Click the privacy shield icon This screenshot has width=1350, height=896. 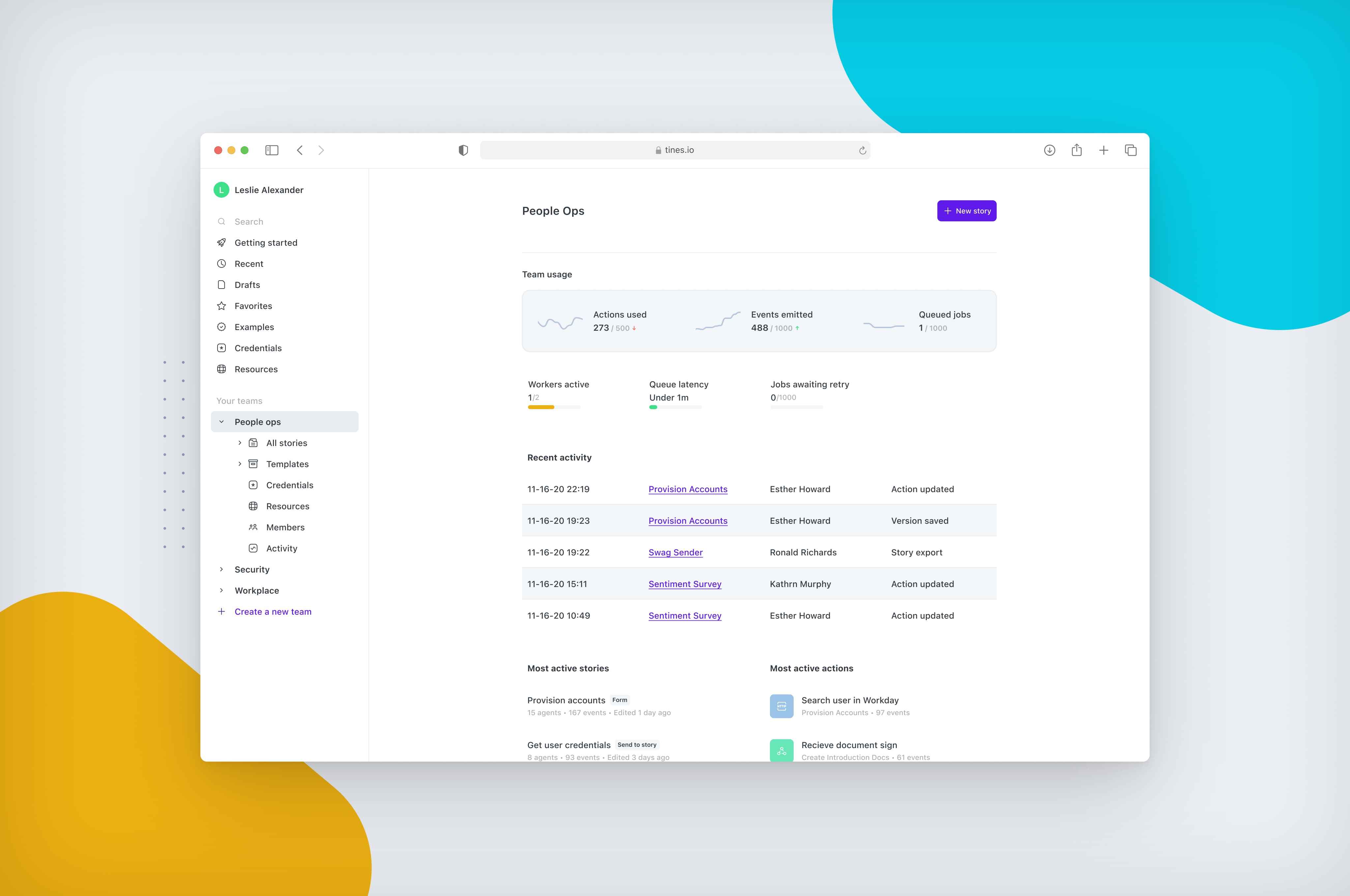pos(463,150)
